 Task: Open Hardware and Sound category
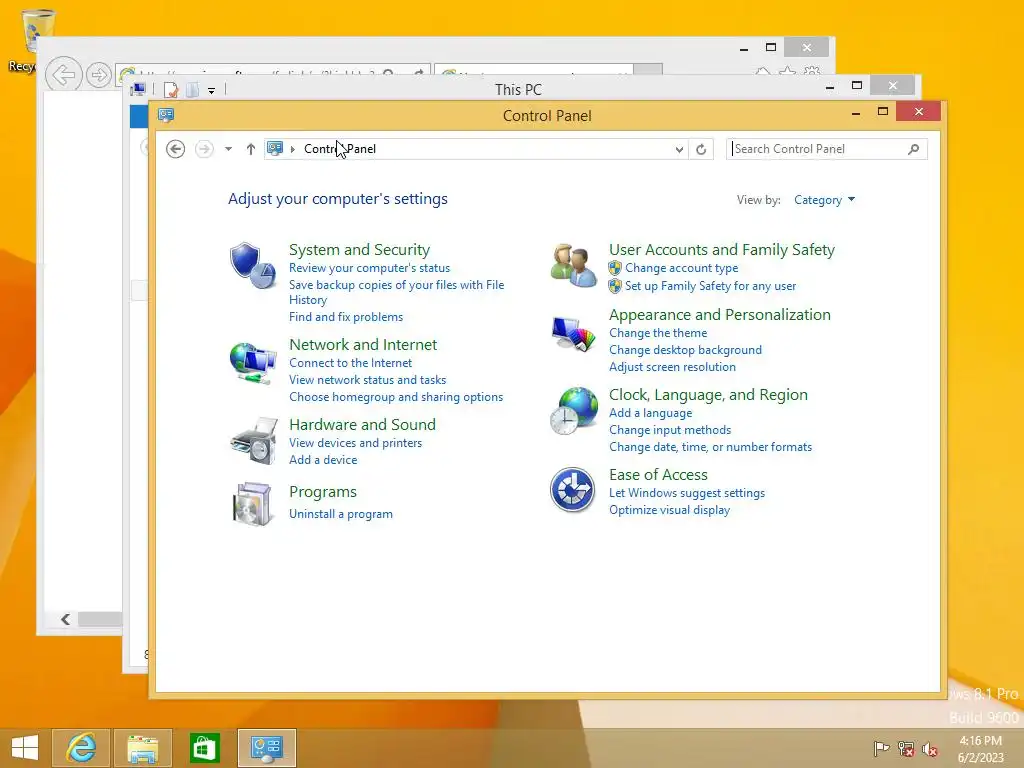click(x=362, y=424)
